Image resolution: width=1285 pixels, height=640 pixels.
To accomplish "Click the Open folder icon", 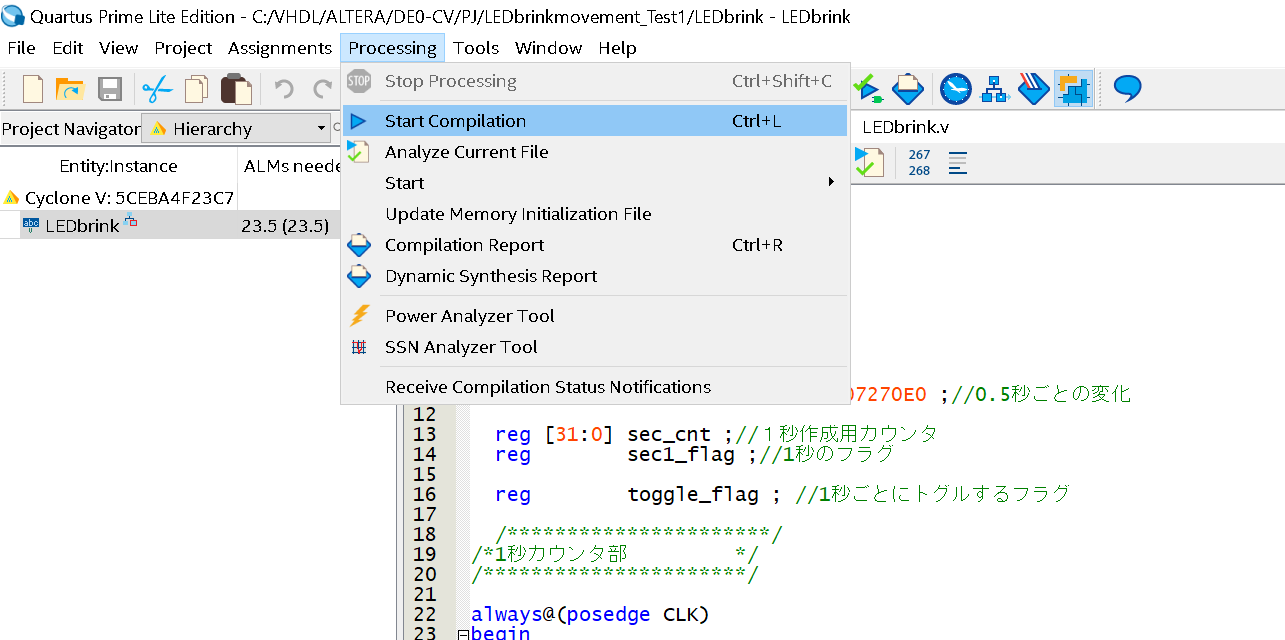I will [70, 89].
